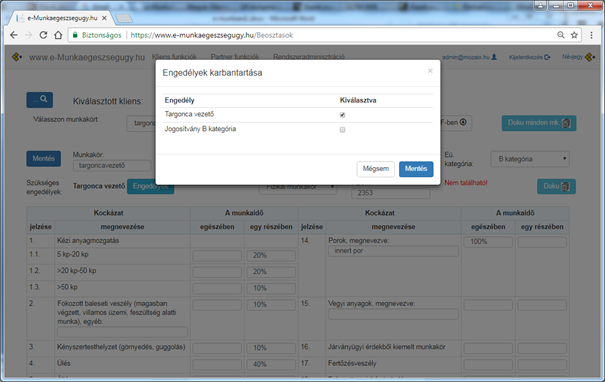The image size is (605, 382).
Task: View the Biztonságos site security info
Action: pos(97,35)
